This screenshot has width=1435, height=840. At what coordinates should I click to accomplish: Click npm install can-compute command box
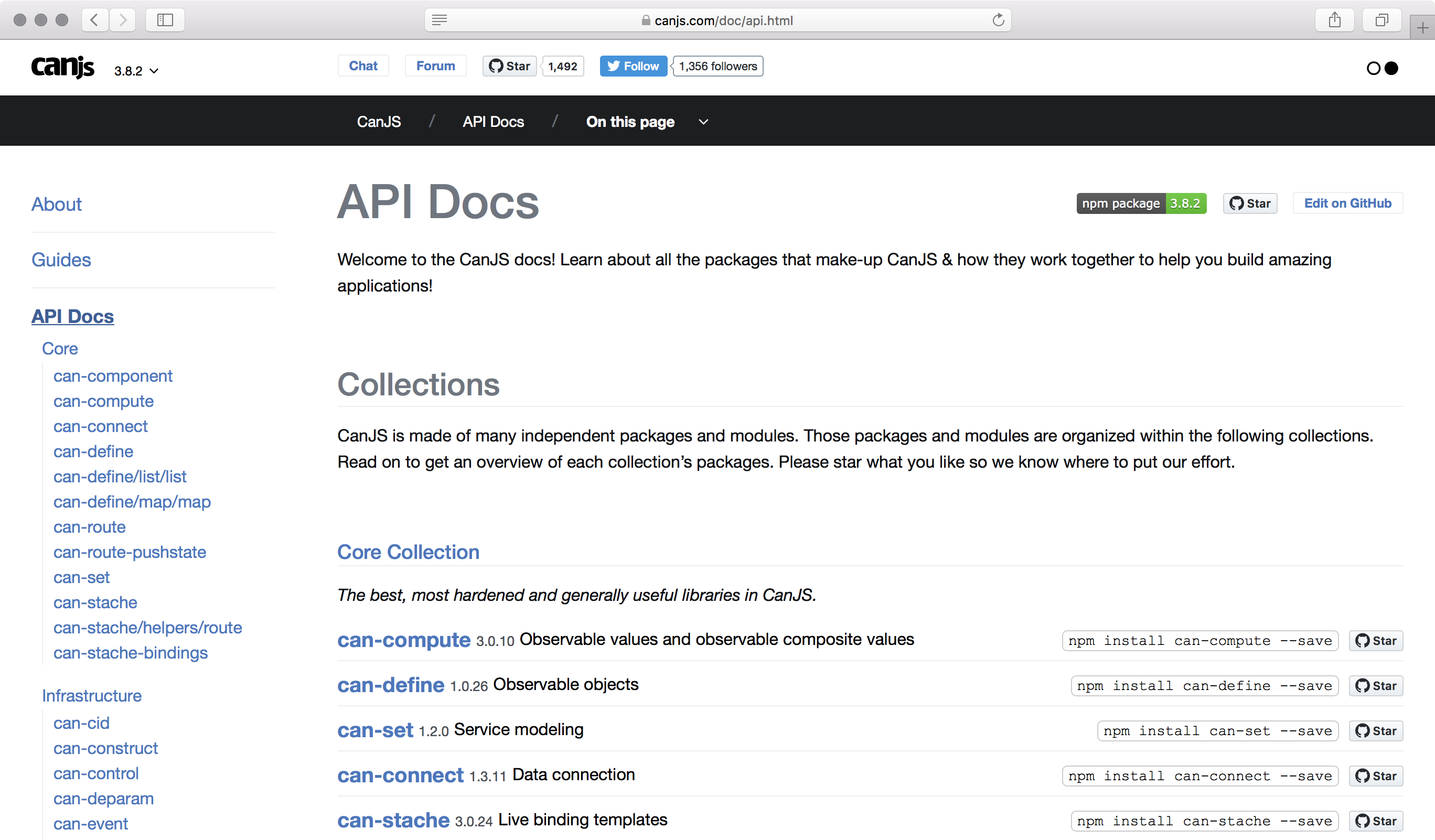click(1200, 641)
